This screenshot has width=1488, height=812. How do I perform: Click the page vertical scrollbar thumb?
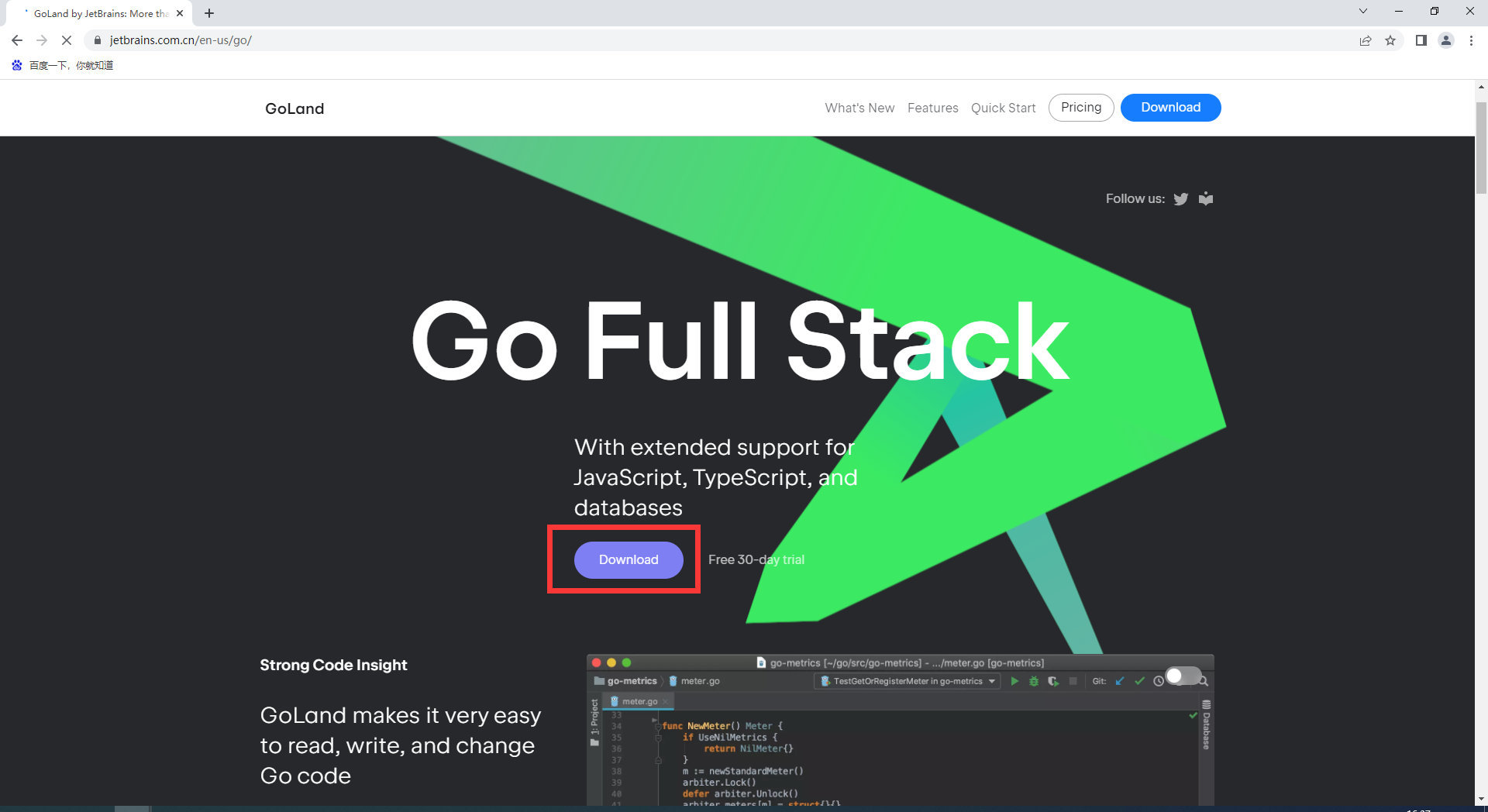coord(1481,147)
